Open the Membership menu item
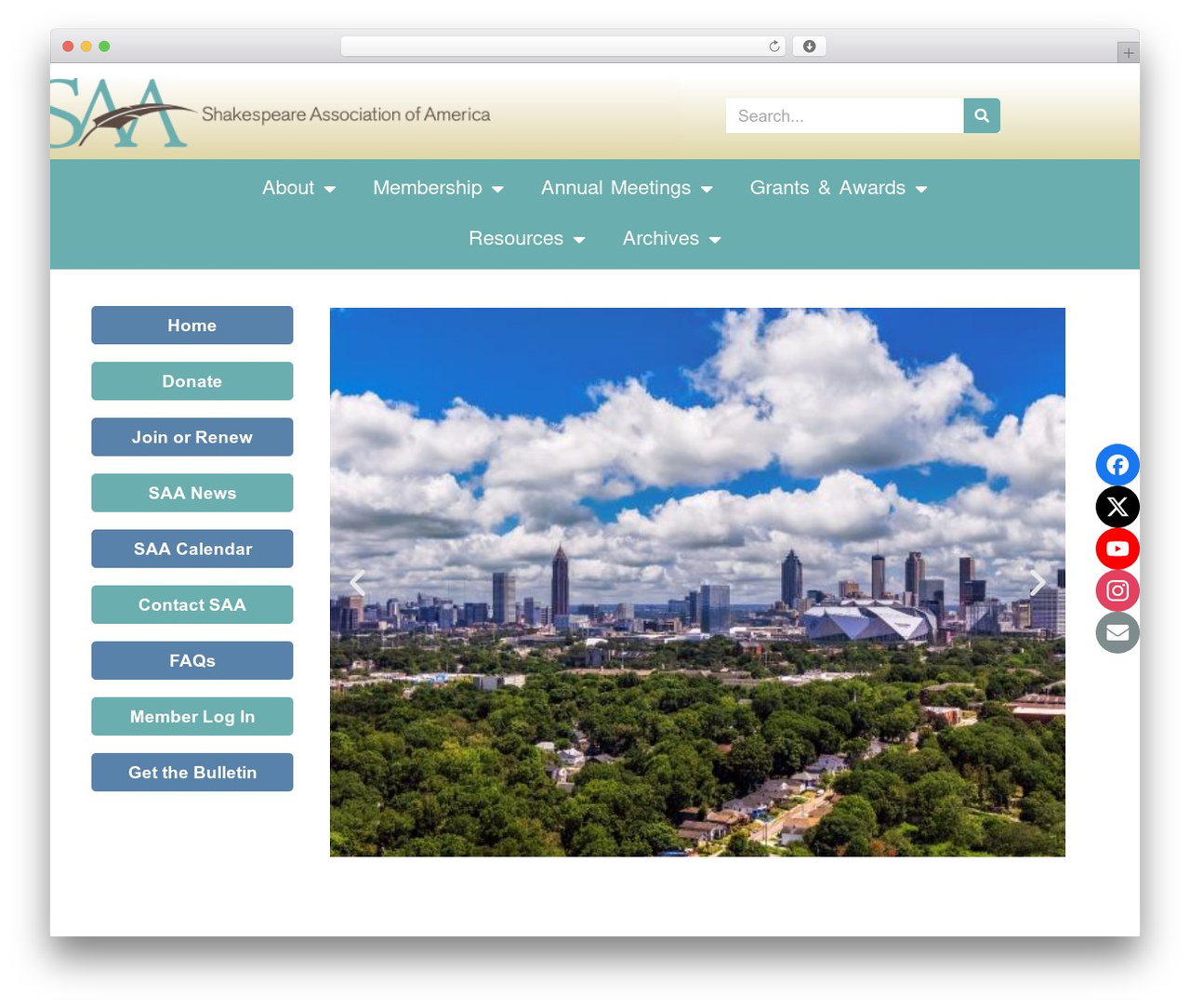1190x1008 pixels. [428, 188]
